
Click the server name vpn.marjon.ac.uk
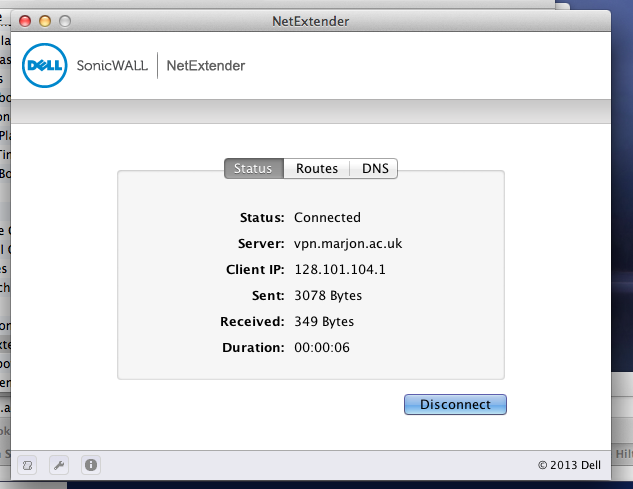tap(348, 243)
